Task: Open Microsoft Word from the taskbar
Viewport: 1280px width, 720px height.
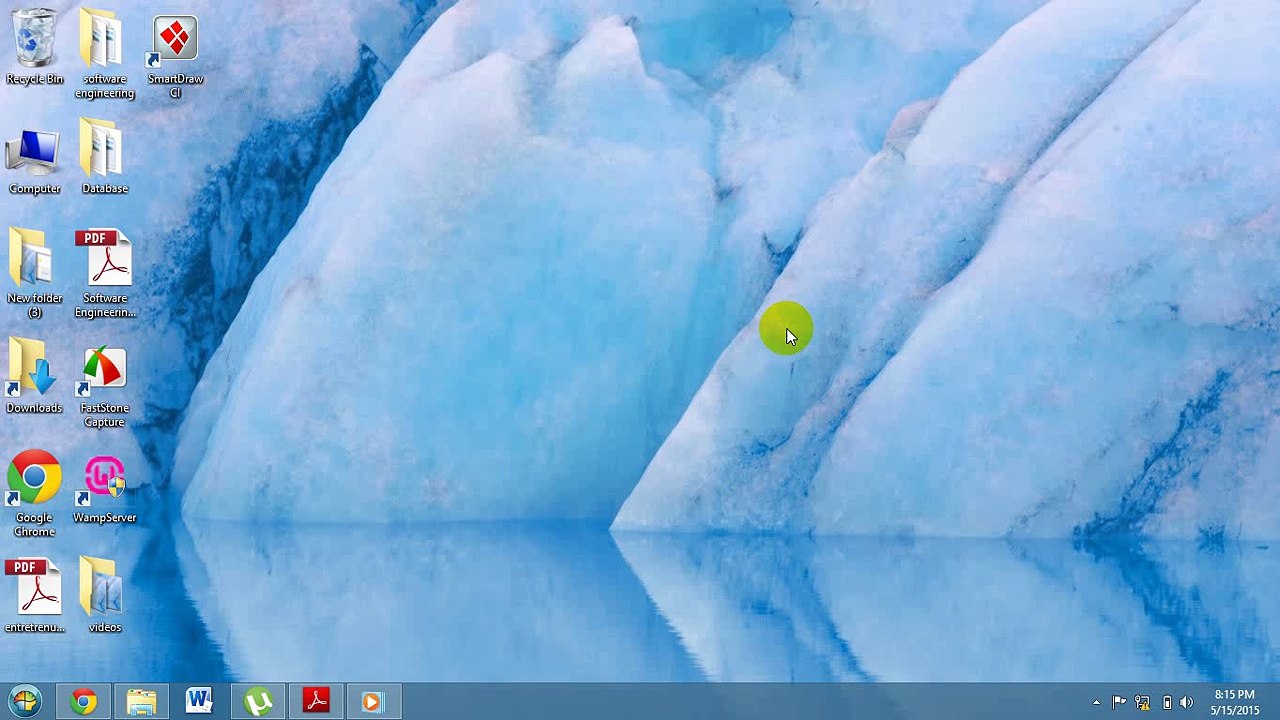Action: click(x=199, y=701)
